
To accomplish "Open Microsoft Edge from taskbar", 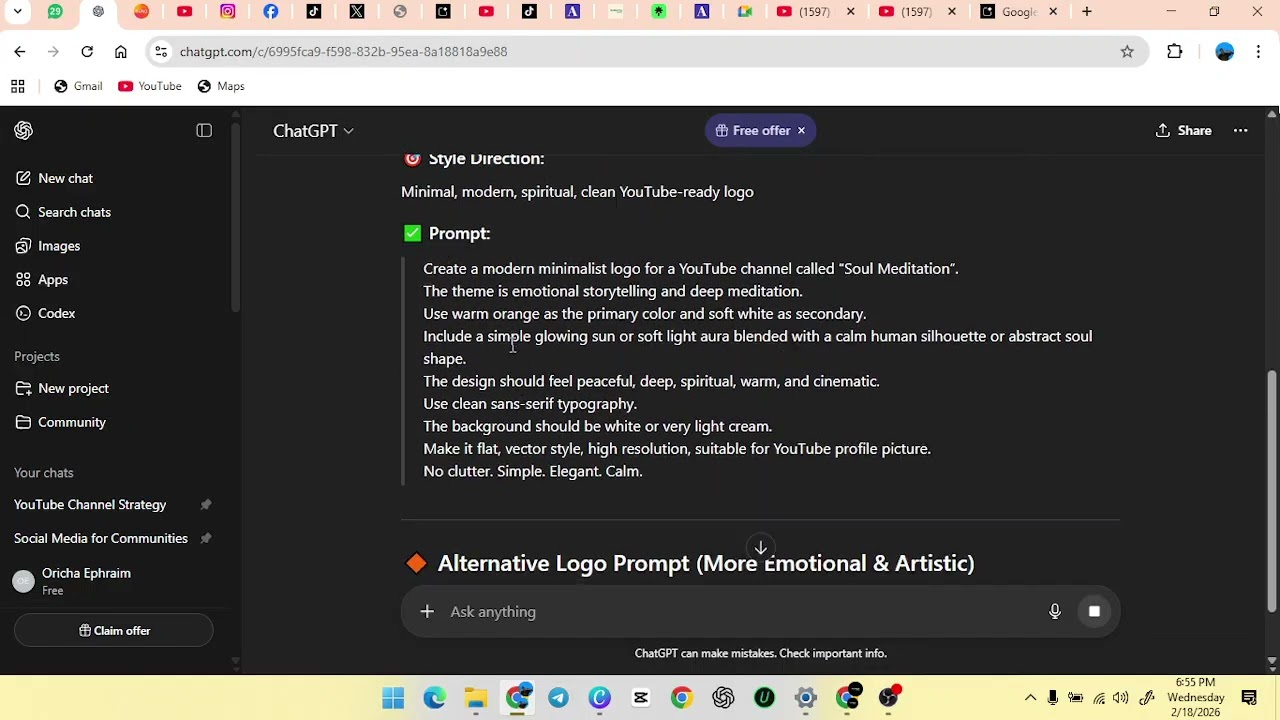I will 435,698.
